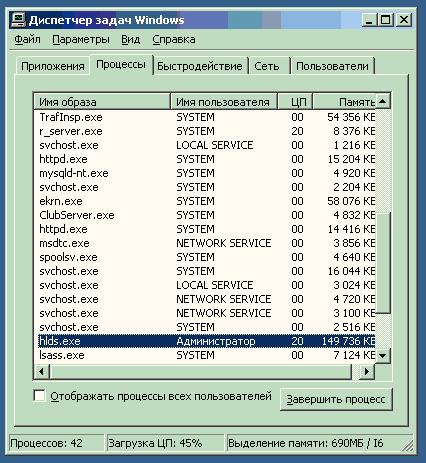Open the Пользователи tab
Screen dimensions: 426x463
coord(332,66)
